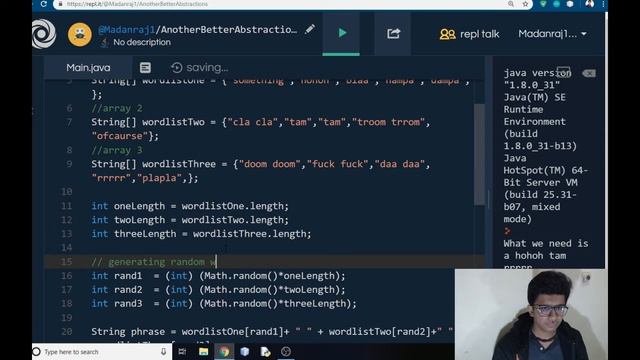This screenshot has height=360, width=640.
Task: Open the Chrome profile avatar
Action: coord(589,4)
